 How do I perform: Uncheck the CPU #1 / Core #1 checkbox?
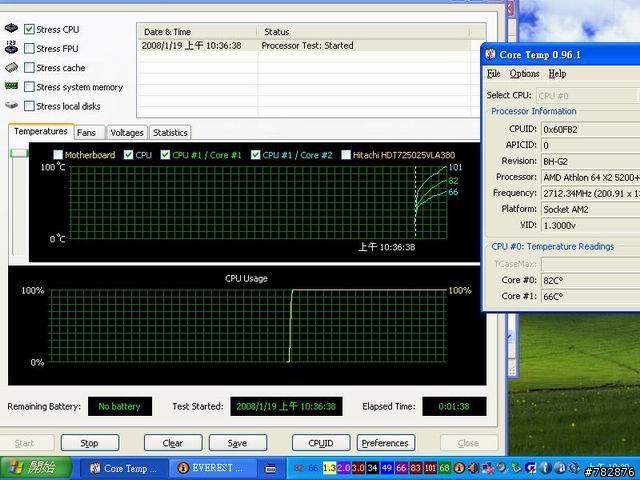click(165, 155)
